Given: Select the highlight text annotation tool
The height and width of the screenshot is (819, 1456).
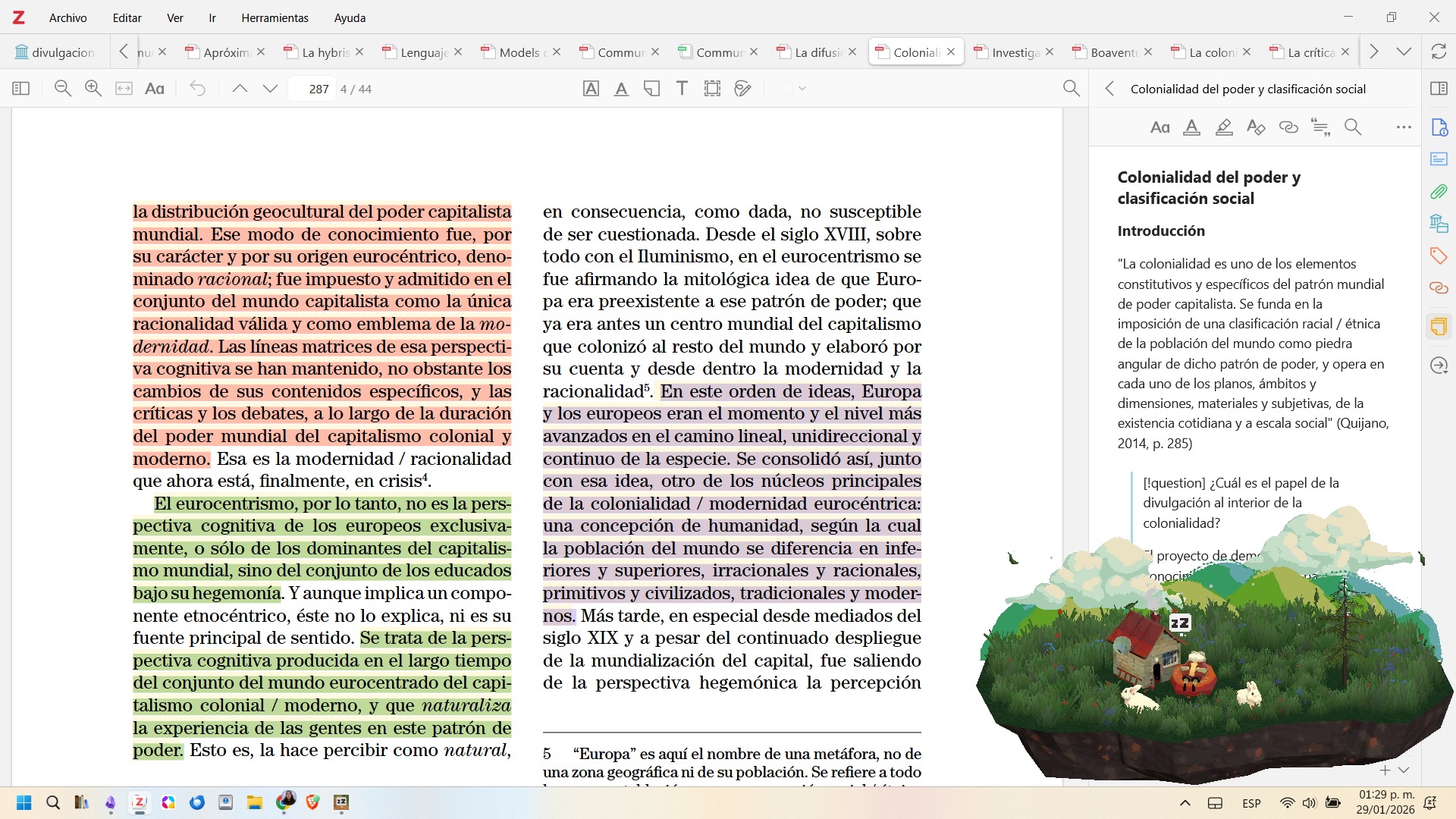Looking at the screenshot, I should 591,89.
